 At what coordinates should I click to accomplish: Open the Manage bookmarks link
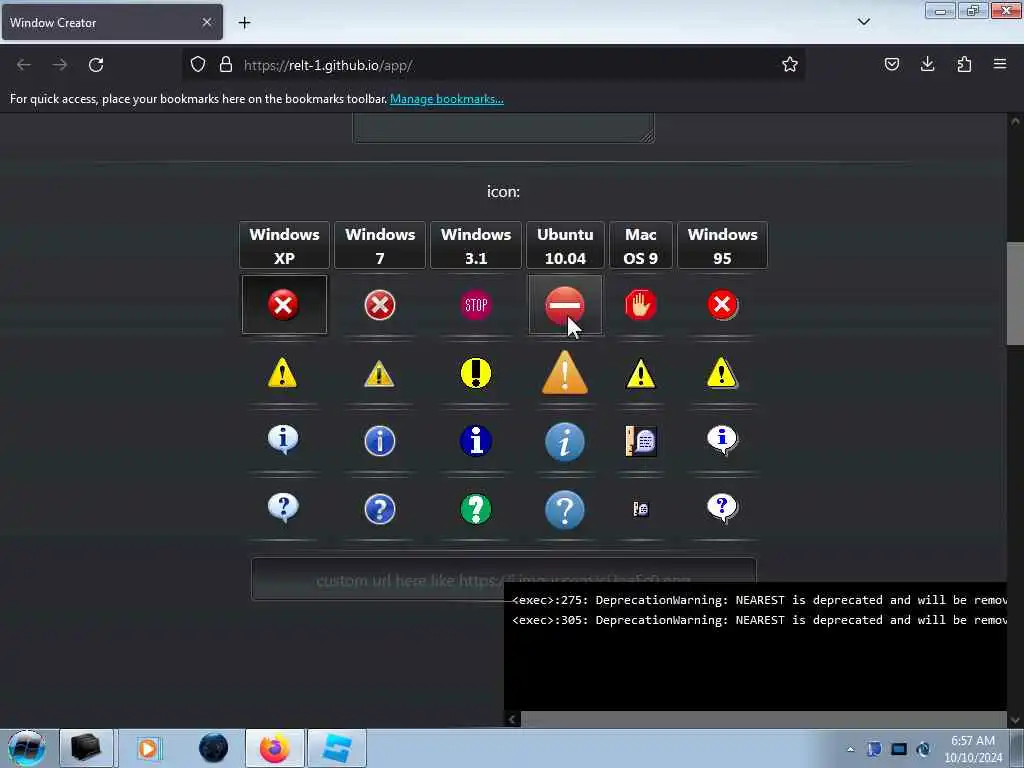pyautogui.click(x=447, y=99)
